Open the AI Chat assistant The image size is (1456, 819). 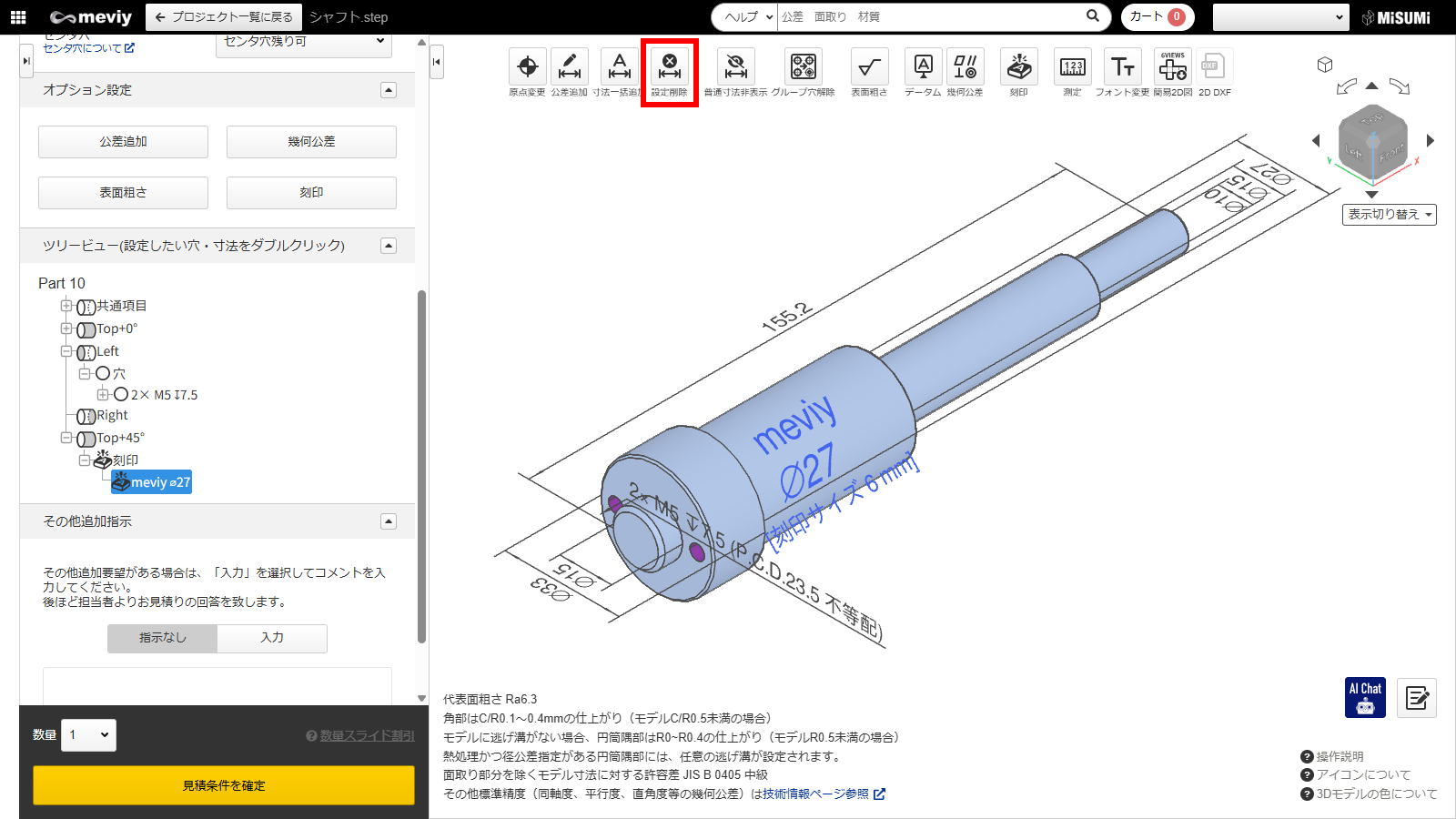click(1365, 698)
